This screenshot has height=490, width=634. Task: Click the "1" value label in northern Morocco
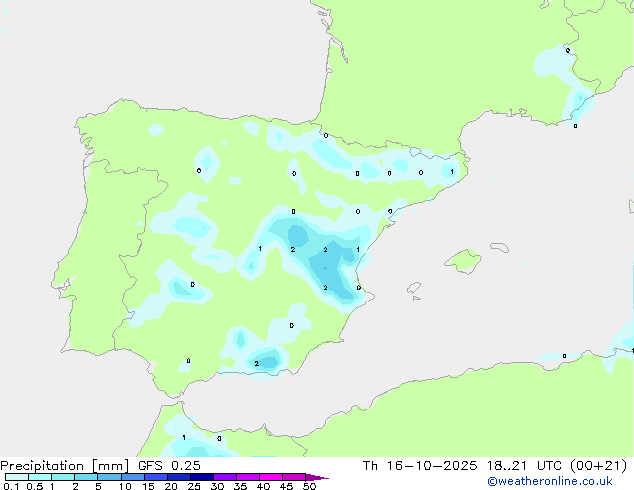coord(184,438)
